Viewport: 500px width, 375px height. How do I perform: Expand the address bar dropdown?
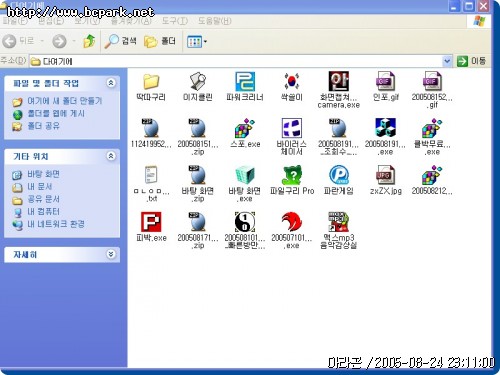447,61
